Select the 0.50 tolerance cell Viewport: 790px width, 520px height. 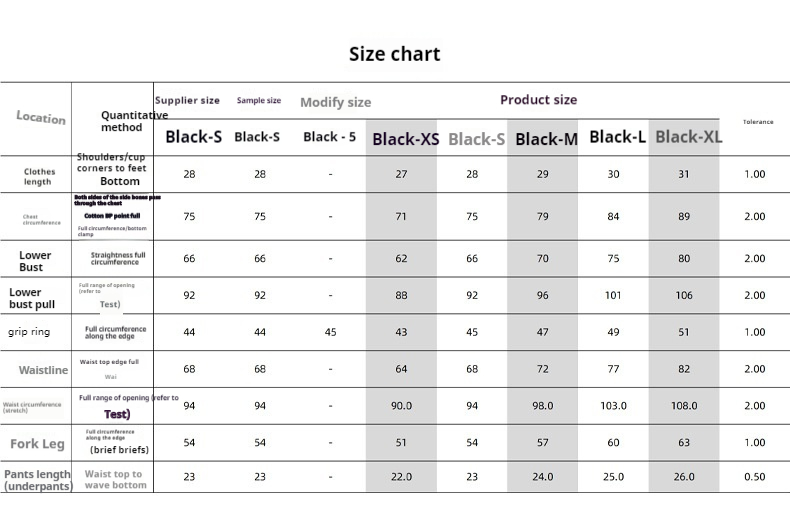point(754,477)
